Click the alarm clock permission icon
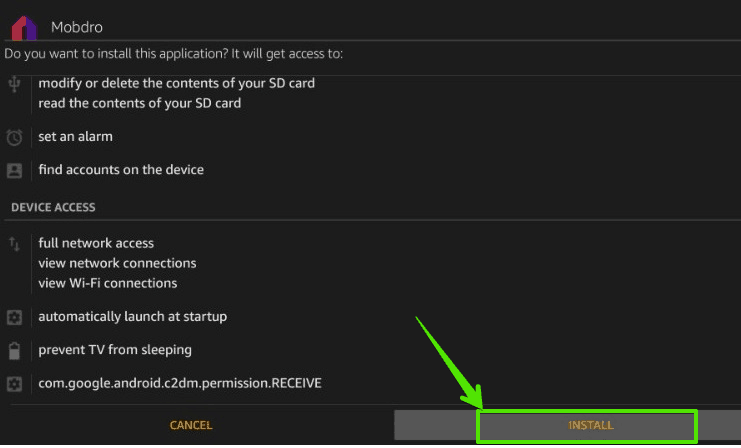Image resolution: width=741 pixels, height=448 pixels. point(14,137)
